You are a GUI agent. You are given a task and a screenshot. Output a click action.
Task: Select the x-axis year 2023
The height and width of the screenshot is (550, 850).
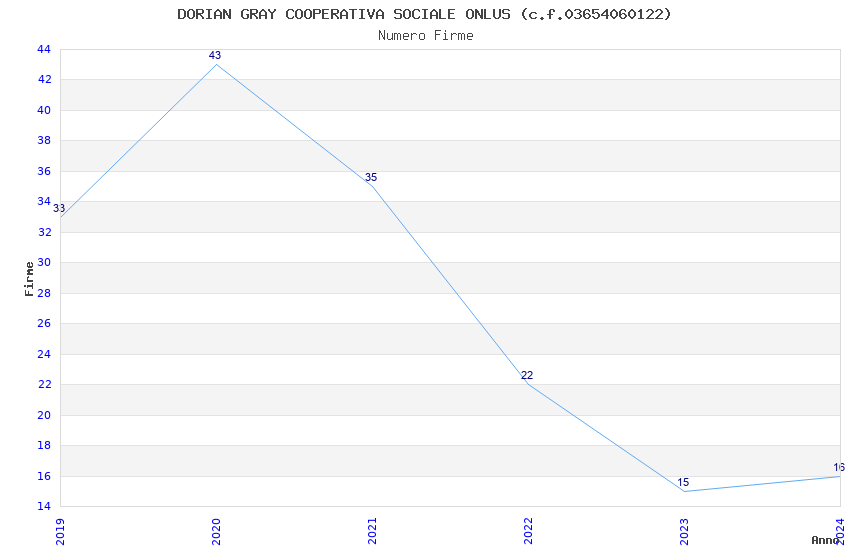[x=684, y=531]
